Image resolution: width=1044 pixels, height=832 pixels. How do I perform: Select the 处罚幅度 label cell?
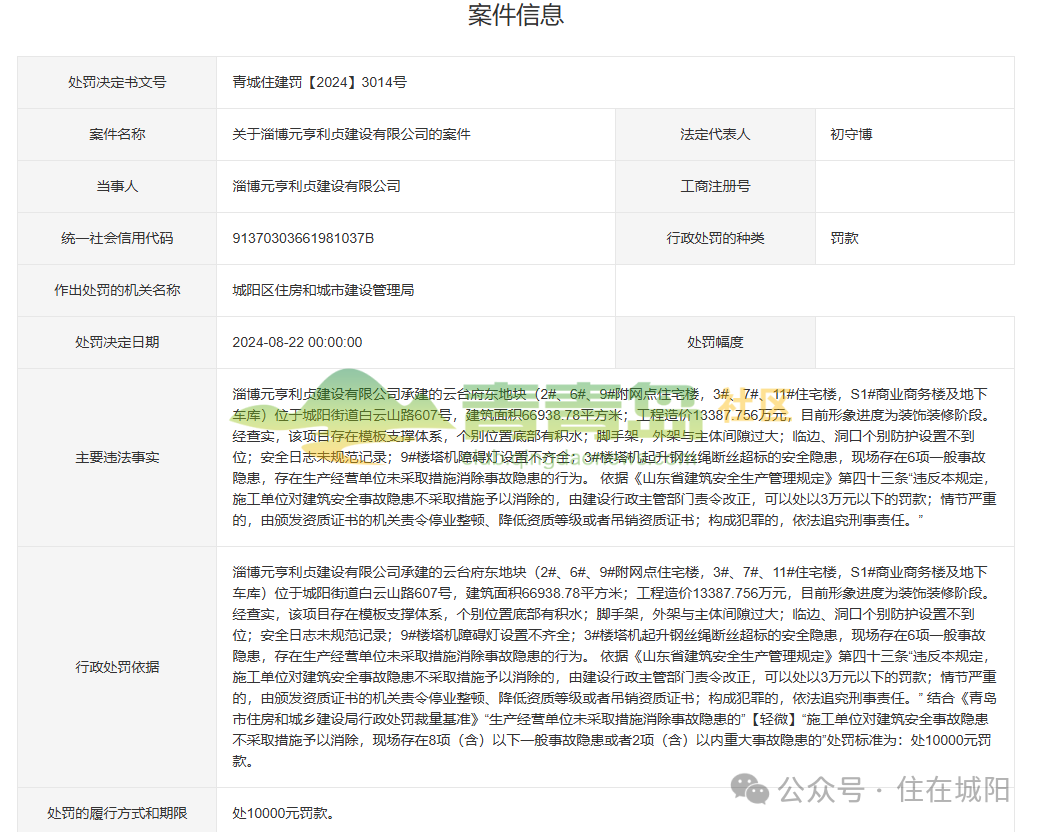click(x=715, y=342)
